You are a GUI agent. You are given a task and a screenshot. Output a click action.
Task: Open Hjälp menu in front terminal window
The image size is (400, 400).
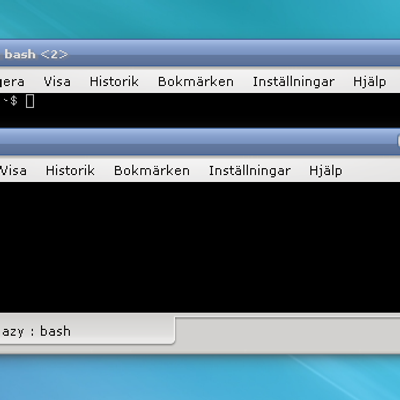pos(326,171)
